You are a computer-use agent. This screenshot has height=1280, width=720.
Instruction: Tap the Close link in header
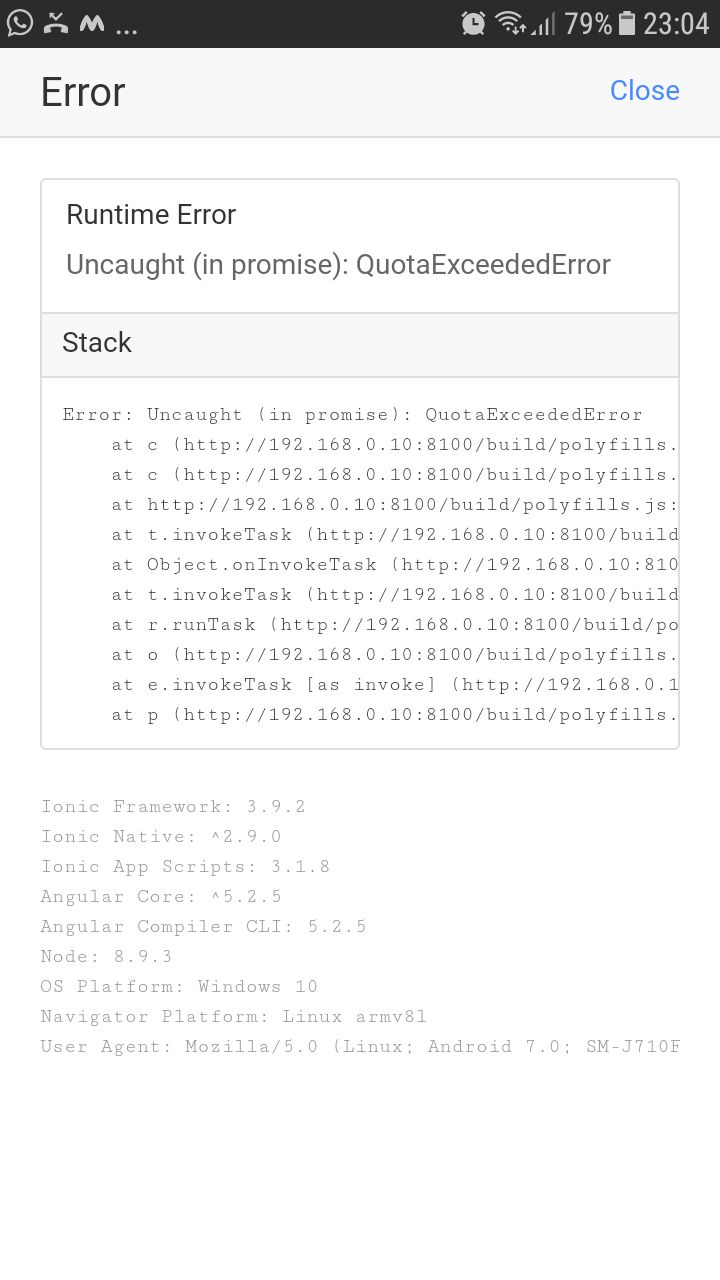[644, 91]
